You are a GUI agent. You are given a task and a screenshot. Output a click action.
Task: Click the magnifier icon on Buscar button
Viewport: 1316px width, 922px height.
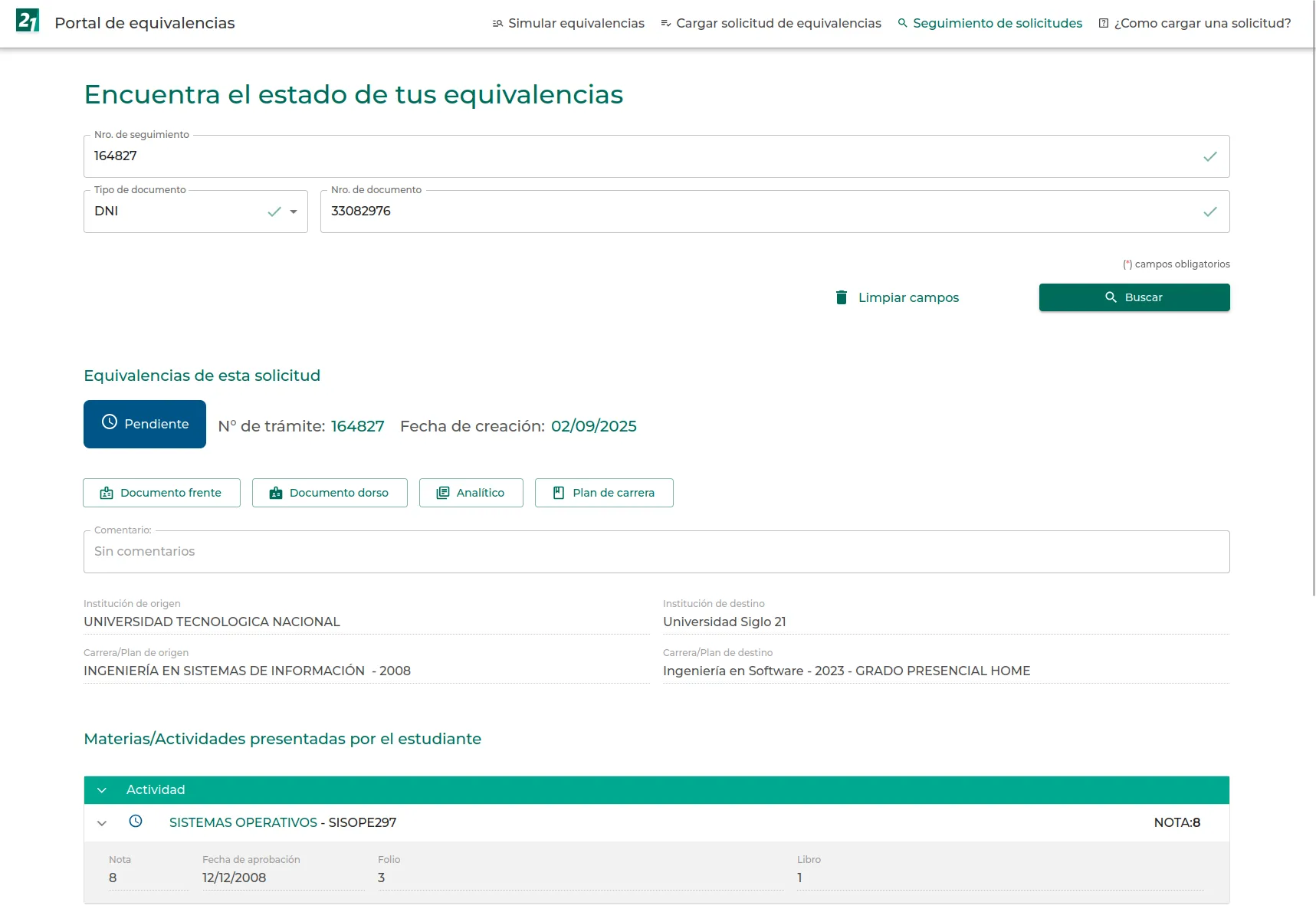[1111, 297]
